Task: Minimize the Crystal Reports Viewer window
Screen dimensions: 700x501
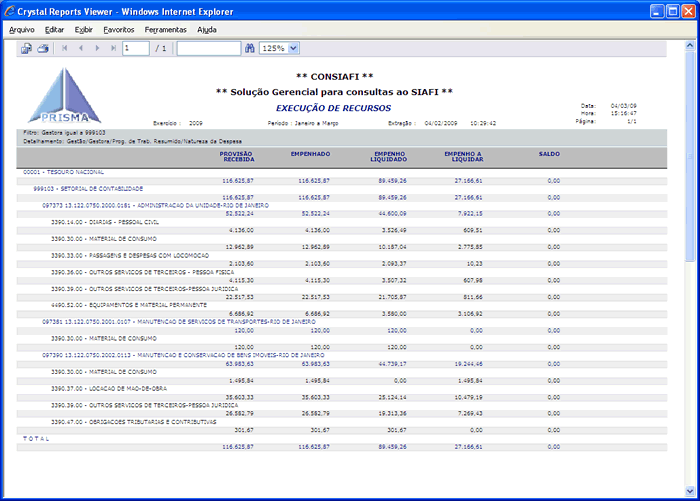Action: [x=657, y=12]
